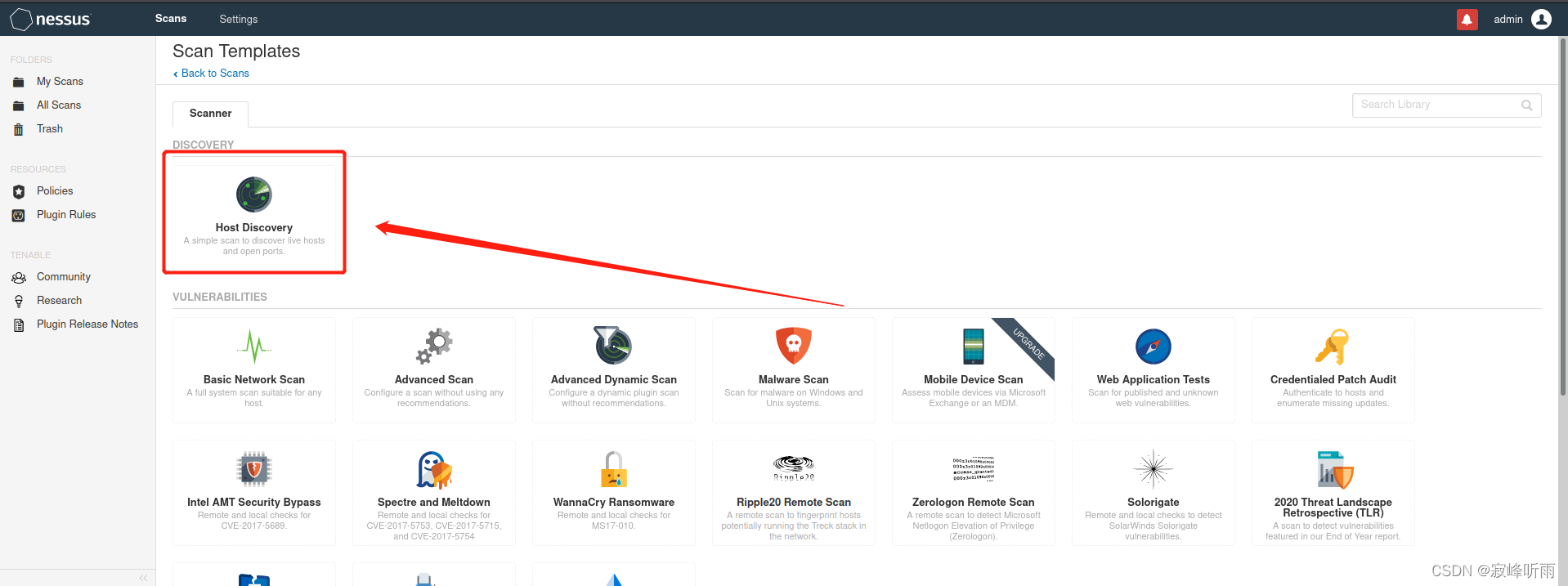Screen dimensions: 1568x586
Task: Open the Scans top menu
Action: click(x=171, y=18)
